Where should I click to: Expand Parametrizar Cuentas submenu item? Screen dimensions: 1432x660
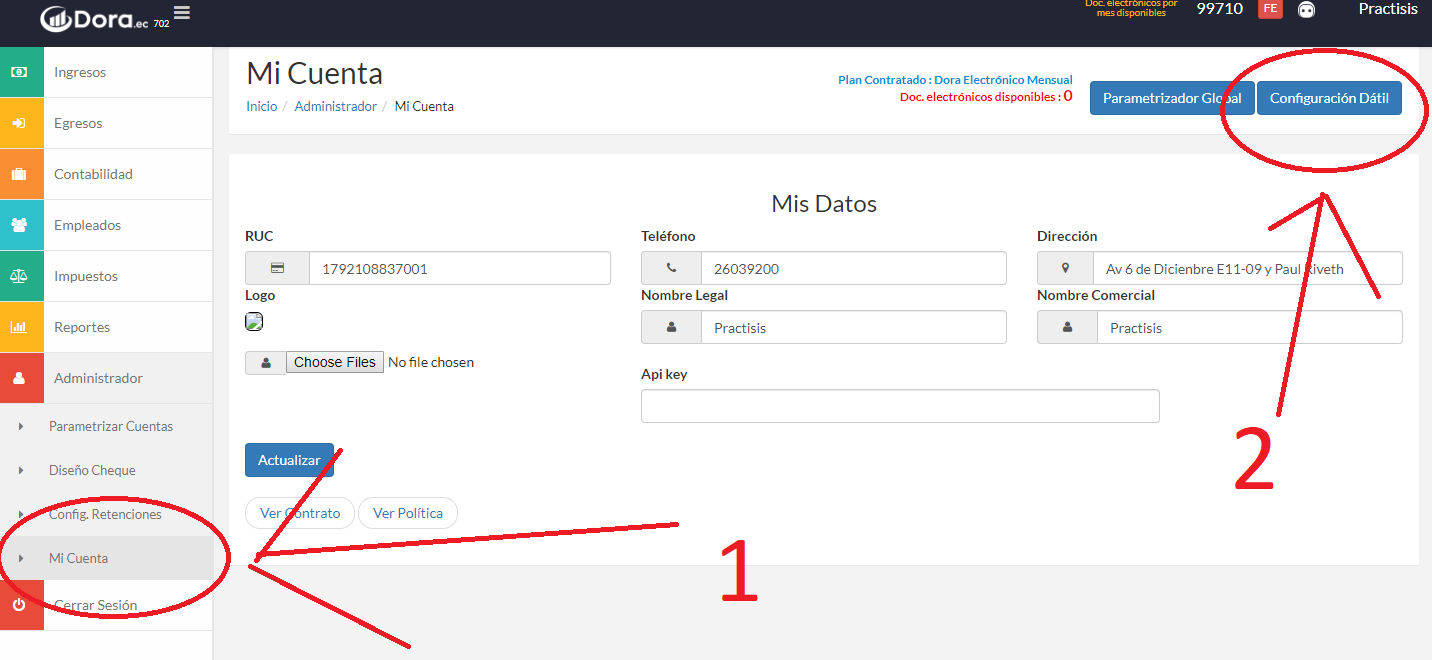pyautogui.click(x=110, y=426)
